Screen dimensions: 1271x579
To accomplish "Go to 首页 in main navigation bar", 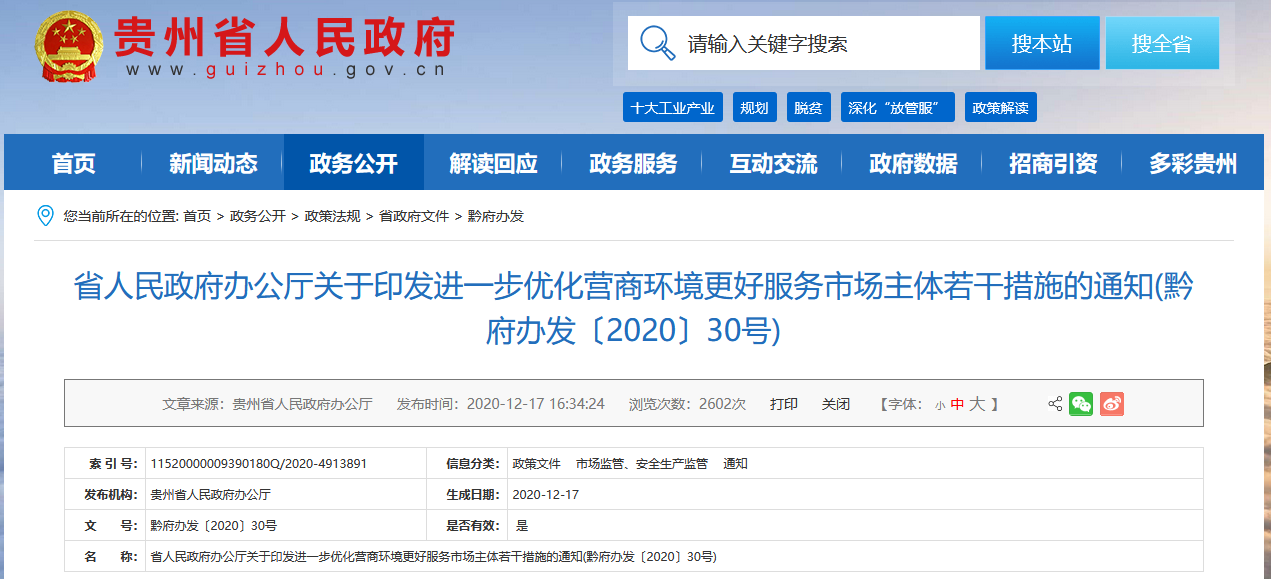I will (73, 163).
